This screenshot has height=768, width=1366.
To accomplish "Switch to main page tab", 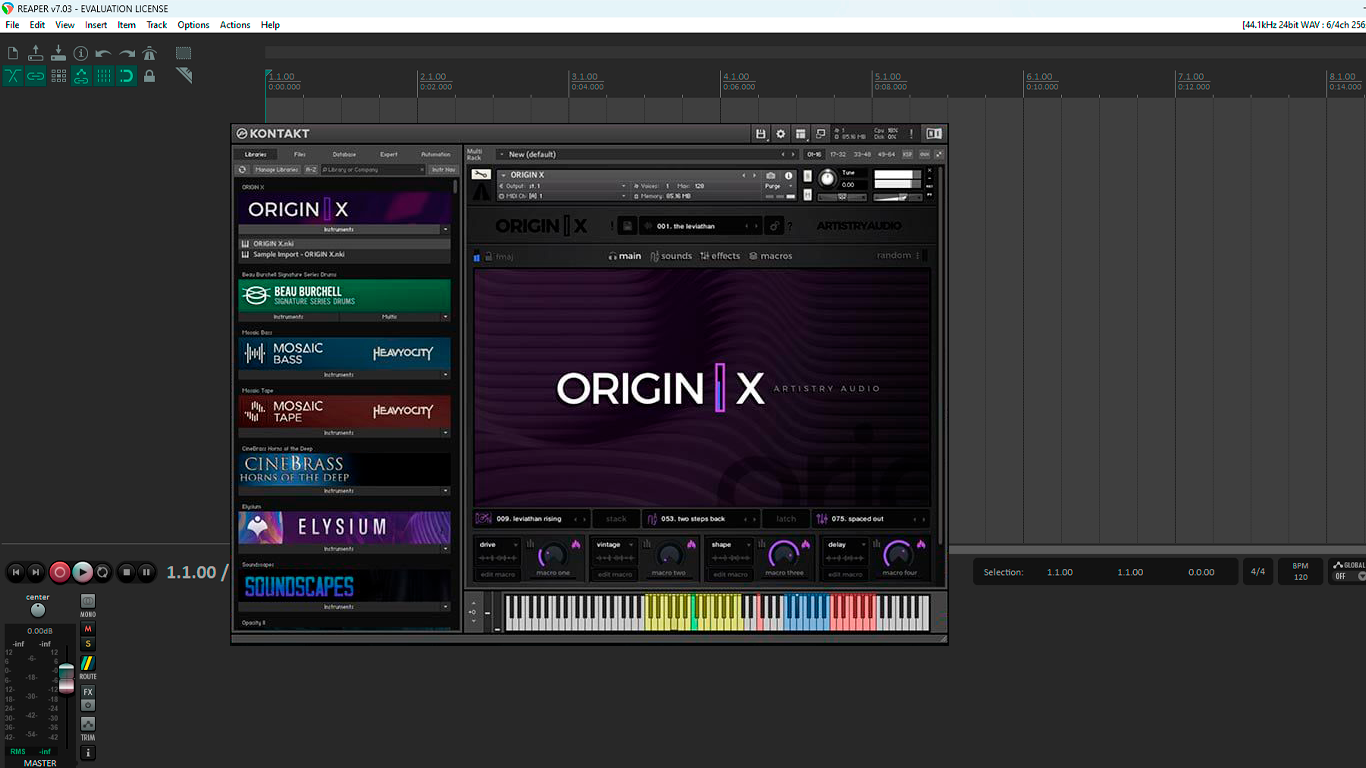I will point(625,256).
